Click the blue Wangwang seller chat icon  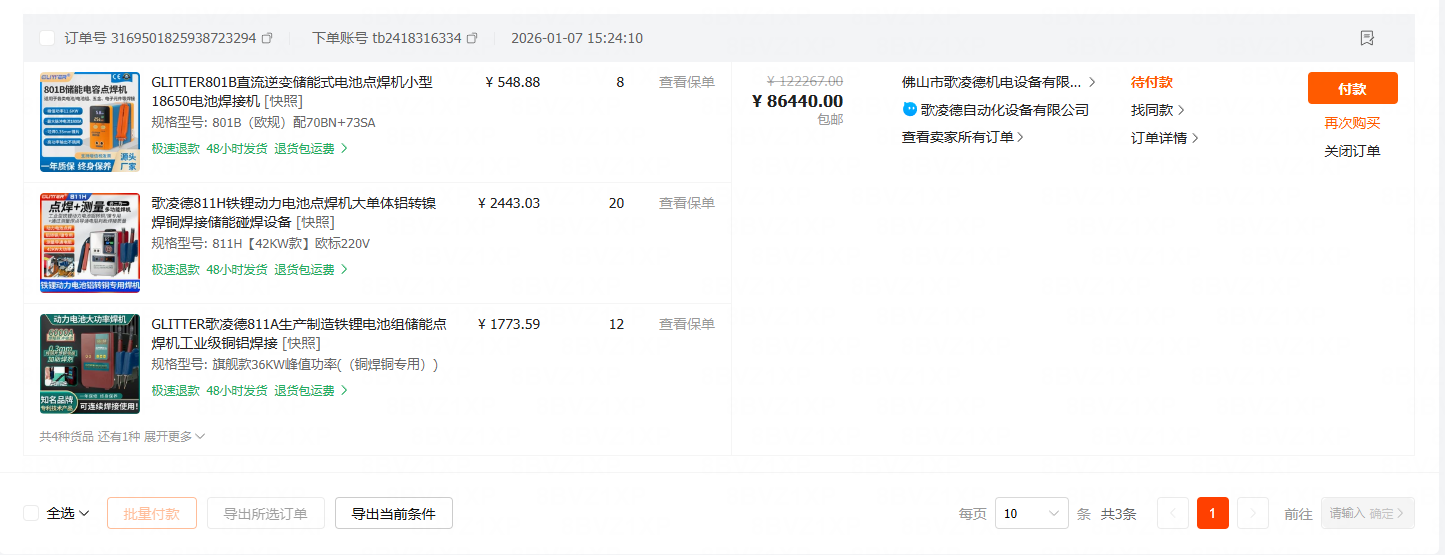[910, 110]
